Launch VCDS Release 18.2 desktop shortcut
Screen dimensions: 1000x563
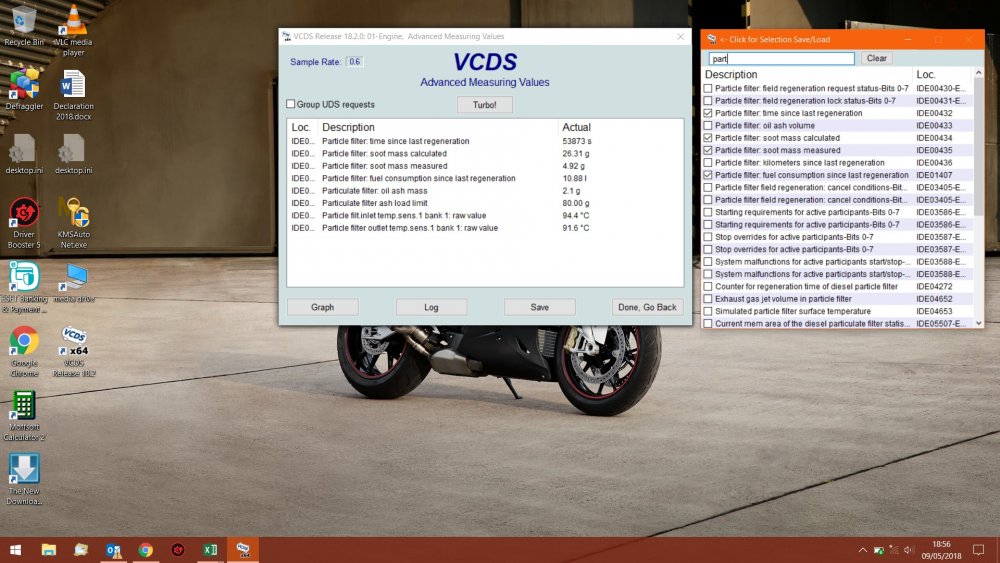pos(74,351)
